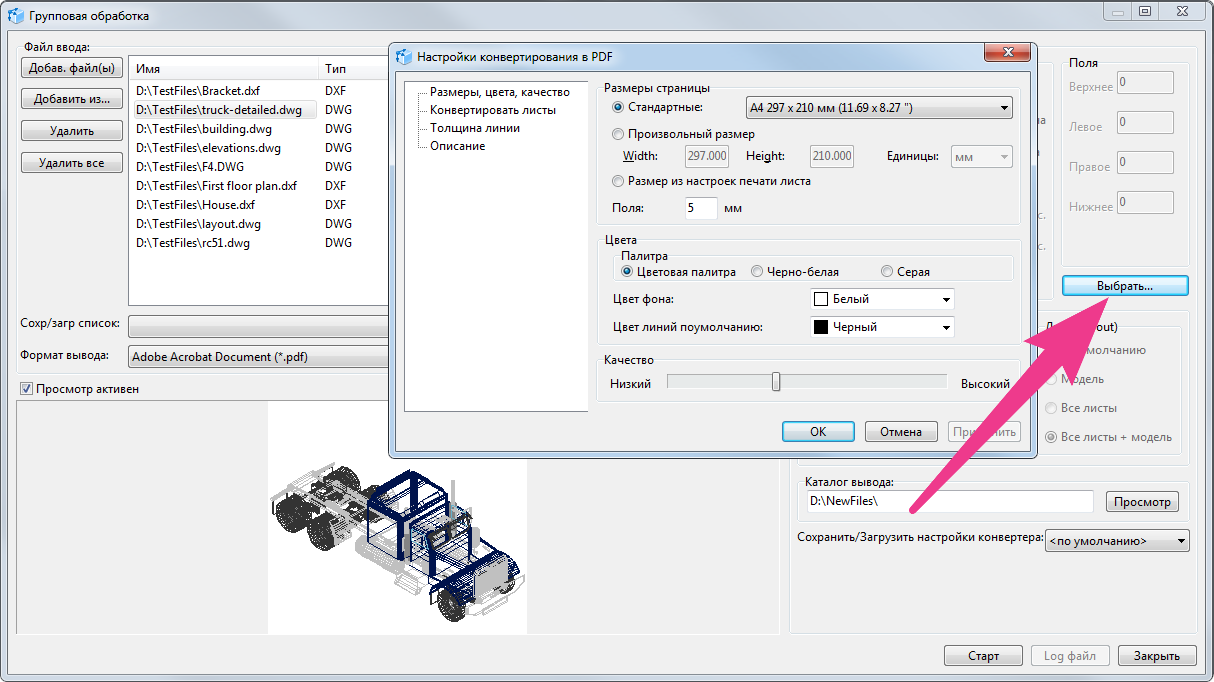Click the Тип column header
Screen dimensions: 1214x682
[353, 69]
